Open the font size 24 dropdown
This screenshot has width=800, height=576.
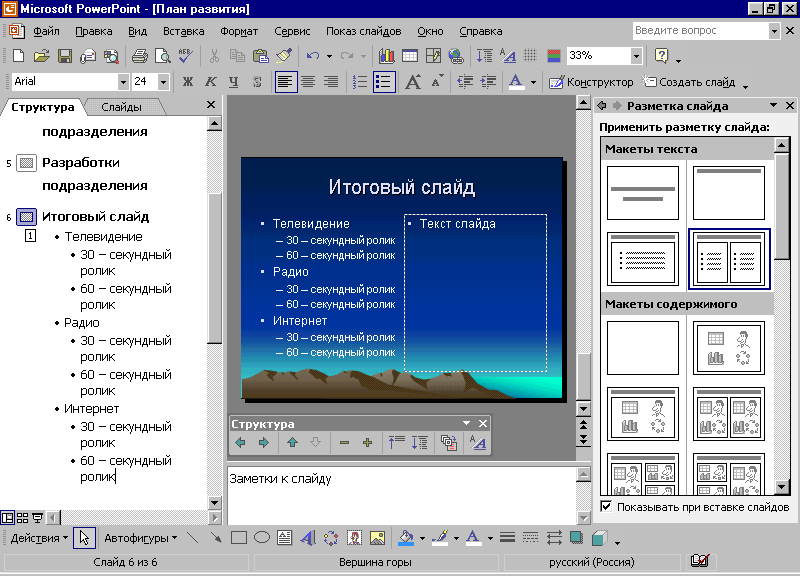[163, 82]
